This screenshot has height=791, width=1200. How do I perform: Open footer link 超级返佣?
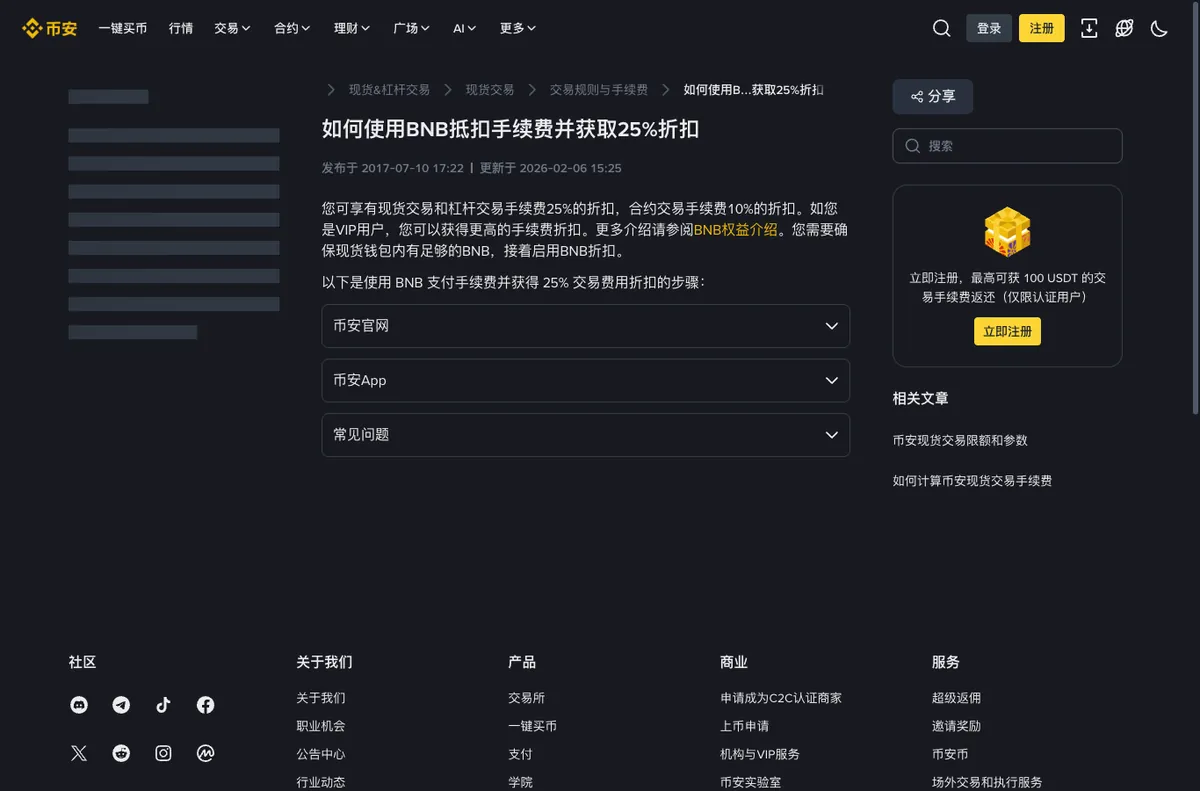tap(957, 698)
